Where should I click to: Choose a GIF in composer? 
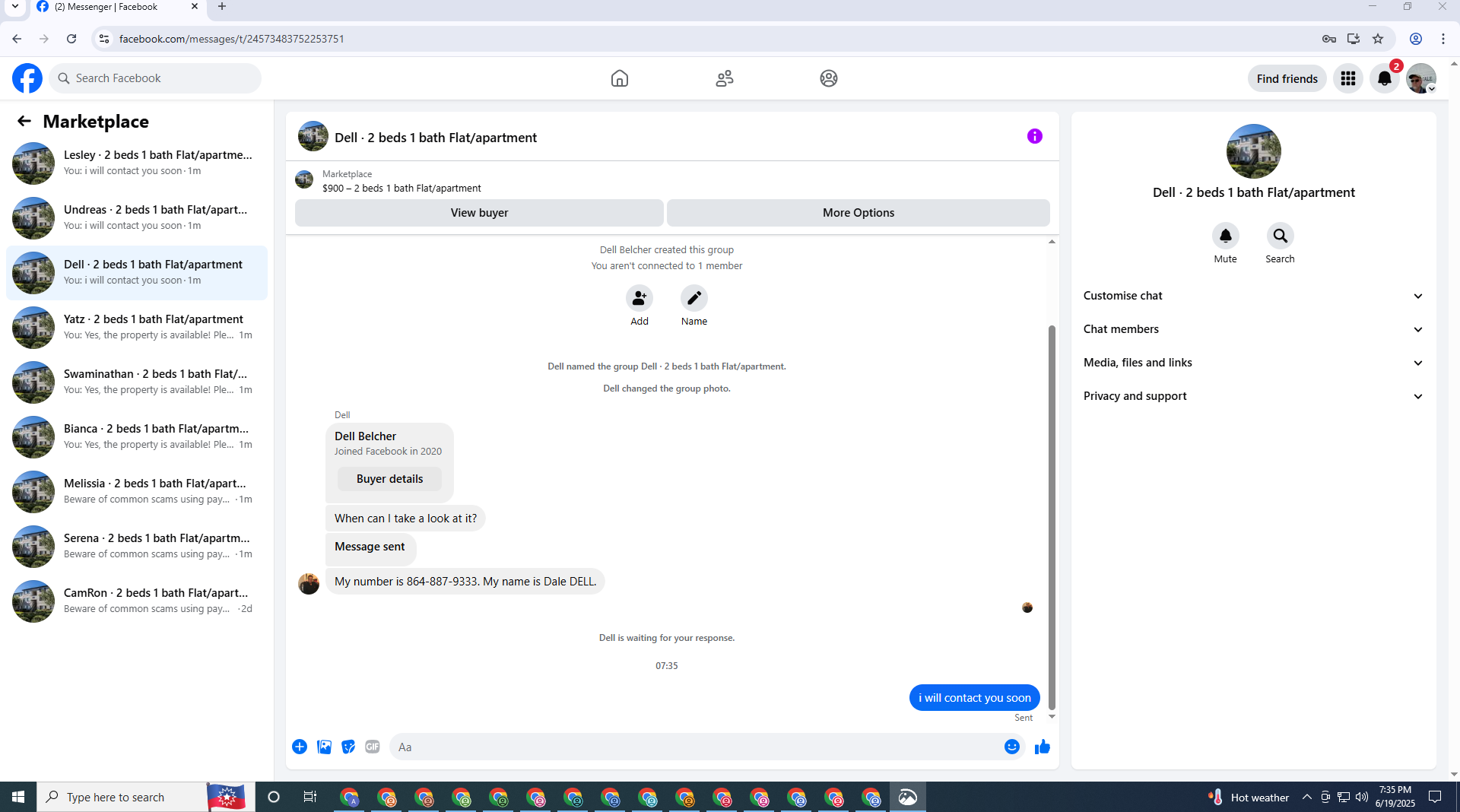pyautogui.click(x=373, y=747)
